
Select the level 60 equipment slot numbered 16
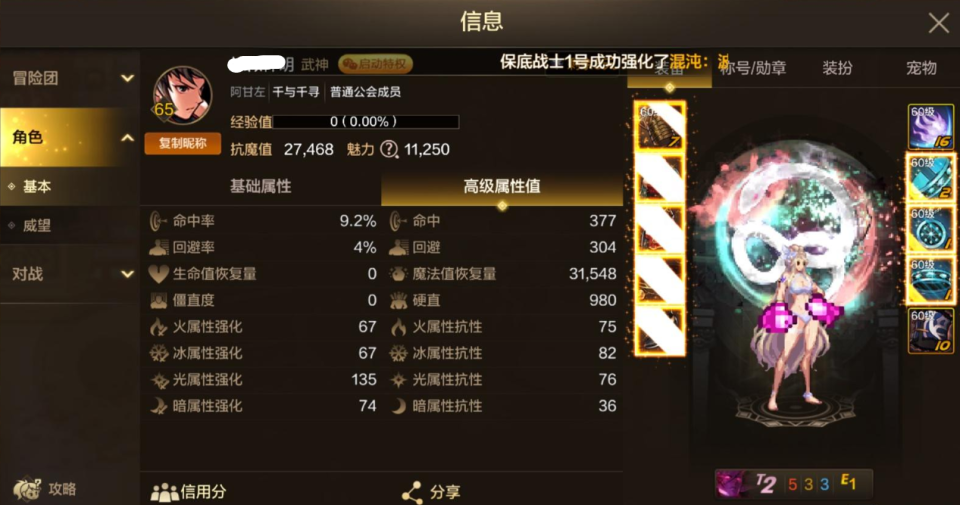coord(931,127)
